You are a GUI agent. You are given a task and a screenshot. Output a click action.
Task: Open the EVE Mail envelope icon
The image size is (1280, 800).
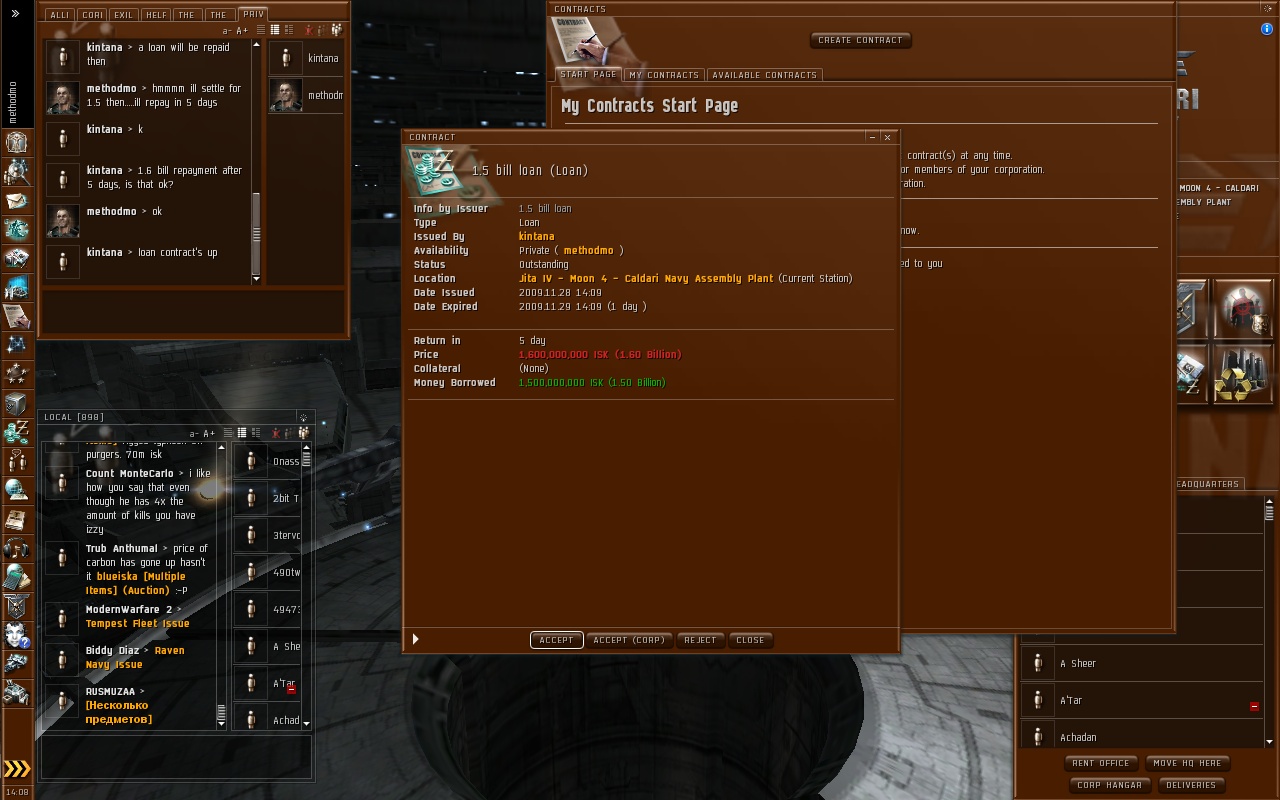click(x=16, y=200)
